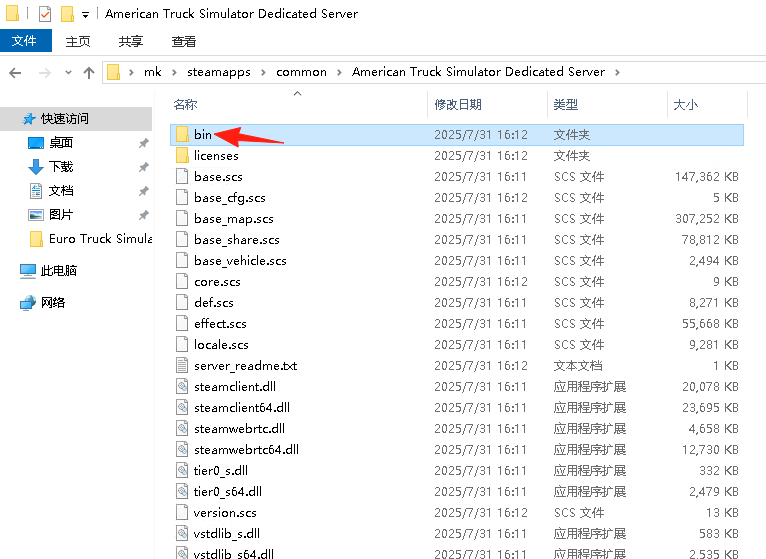This screenshot has height=559, width=766.
Task: Click the Documents (文档) sidebar icon
Action: click(x=36, y=191)
